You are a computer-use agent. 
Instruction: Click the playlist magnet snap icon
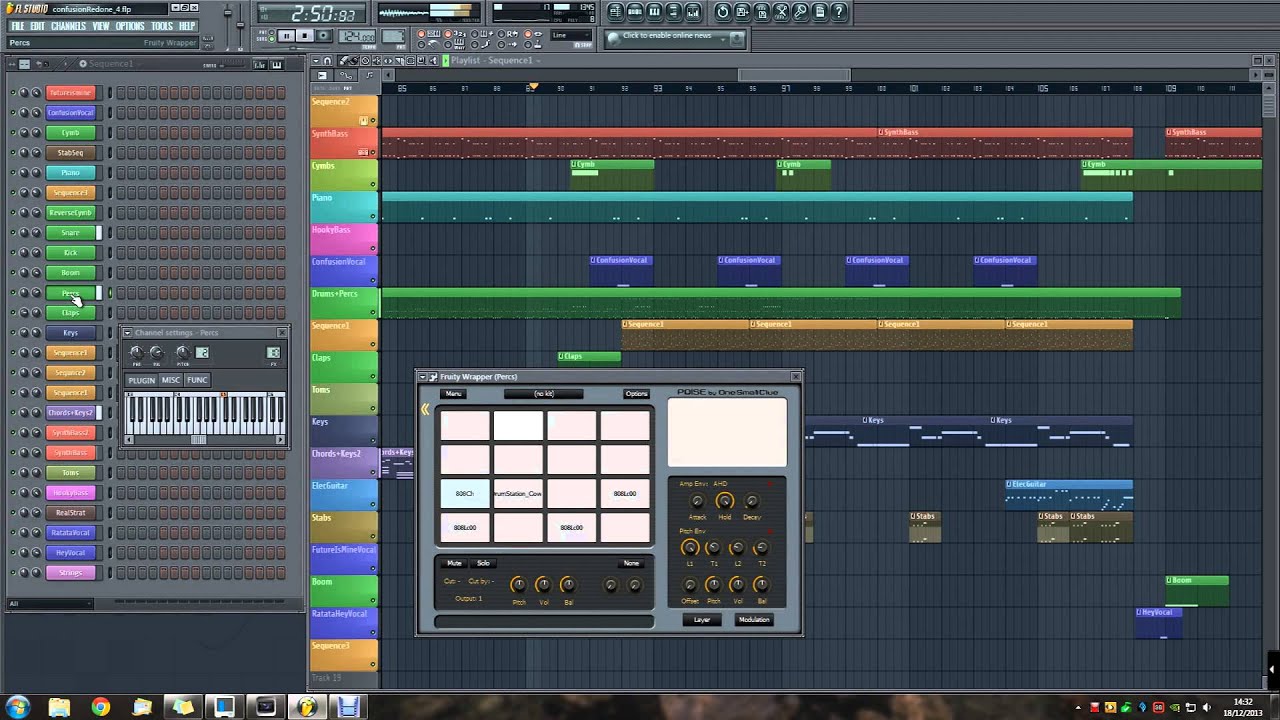click(327, 61)
